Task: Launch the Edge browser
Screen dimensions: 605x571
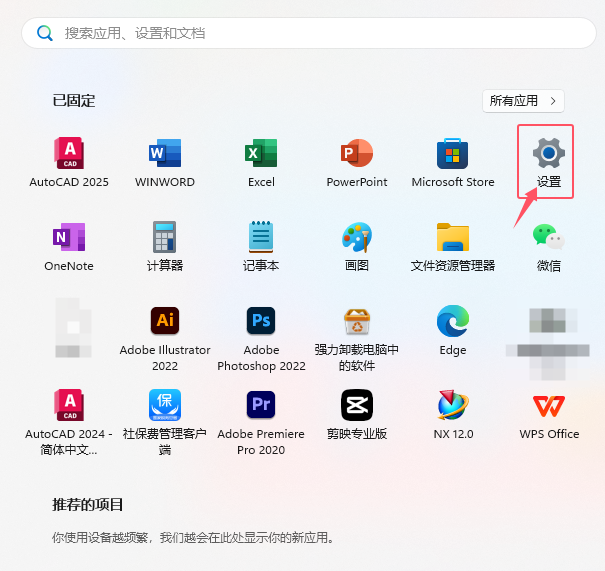Action: (453, 330)
